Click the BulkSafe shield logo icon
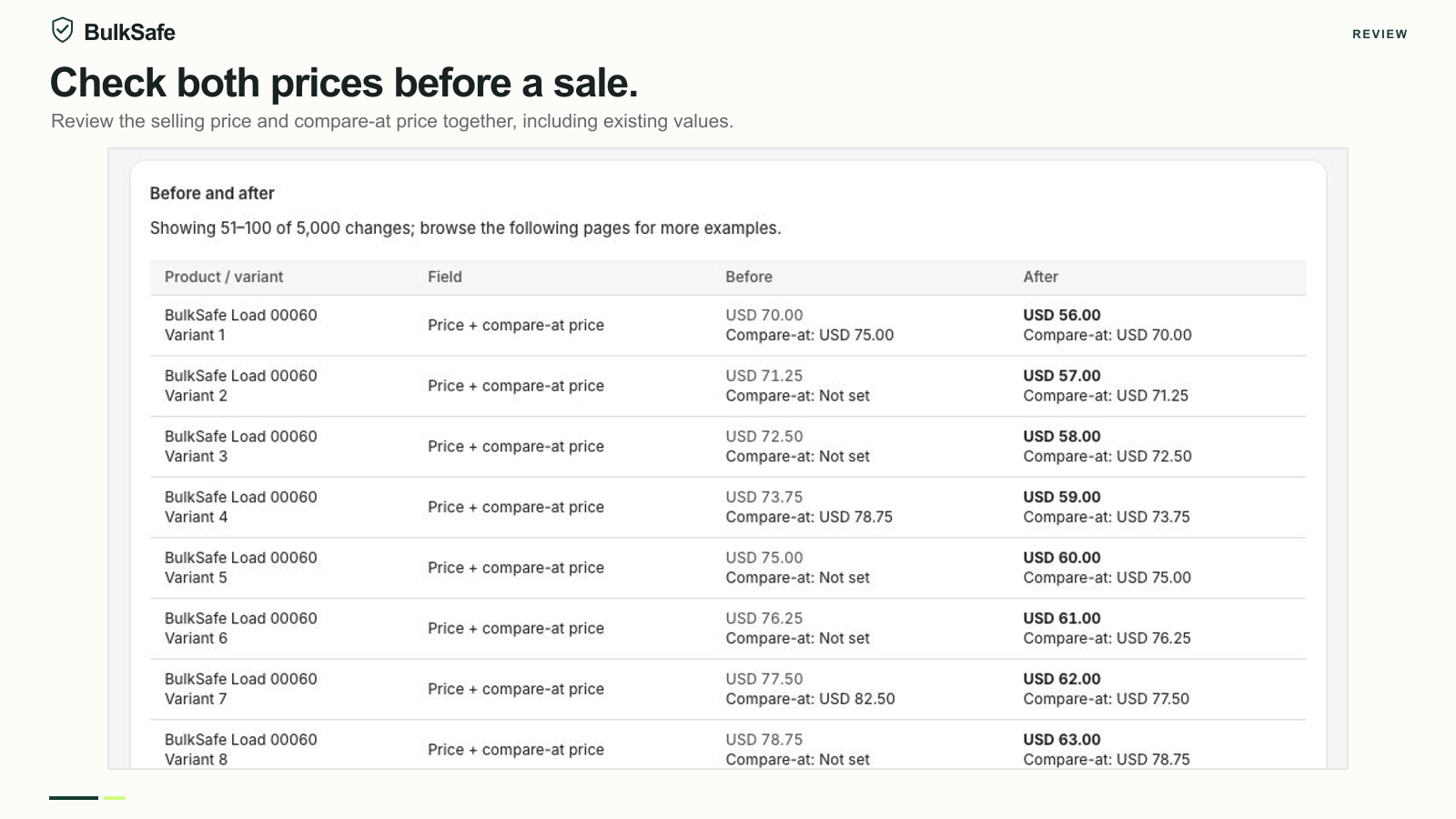The width and height of the screenshot is (1456, 819). (x=62, y=31)
